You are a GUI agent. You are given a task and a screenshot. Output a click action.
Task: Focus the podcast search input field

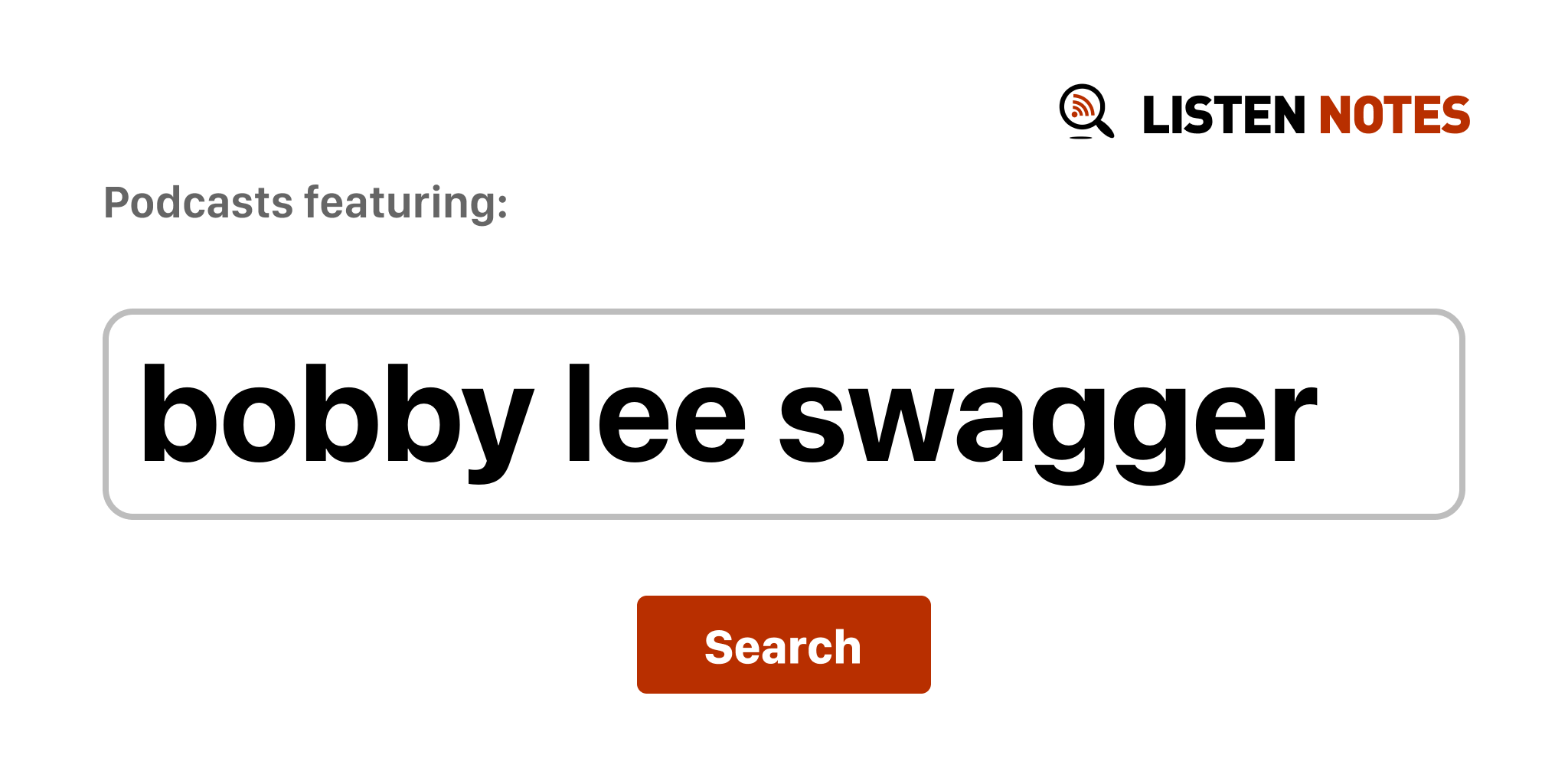pyautogui.click(x=782, y=414)
